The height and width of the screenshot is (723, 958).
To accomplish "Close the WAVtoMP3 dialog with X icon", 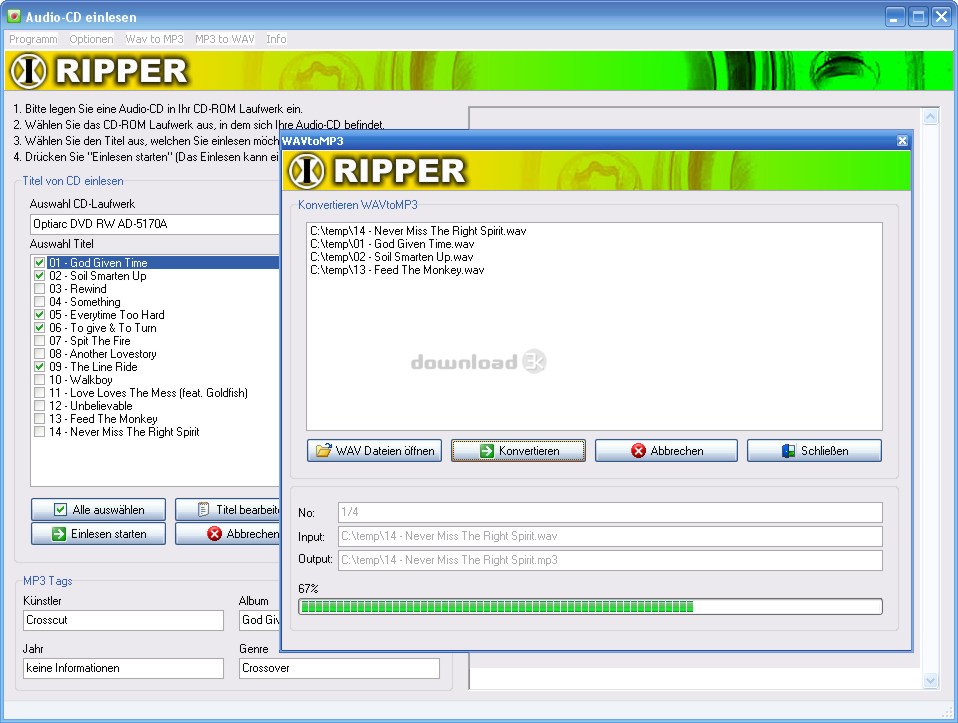I will coord(902,141).
